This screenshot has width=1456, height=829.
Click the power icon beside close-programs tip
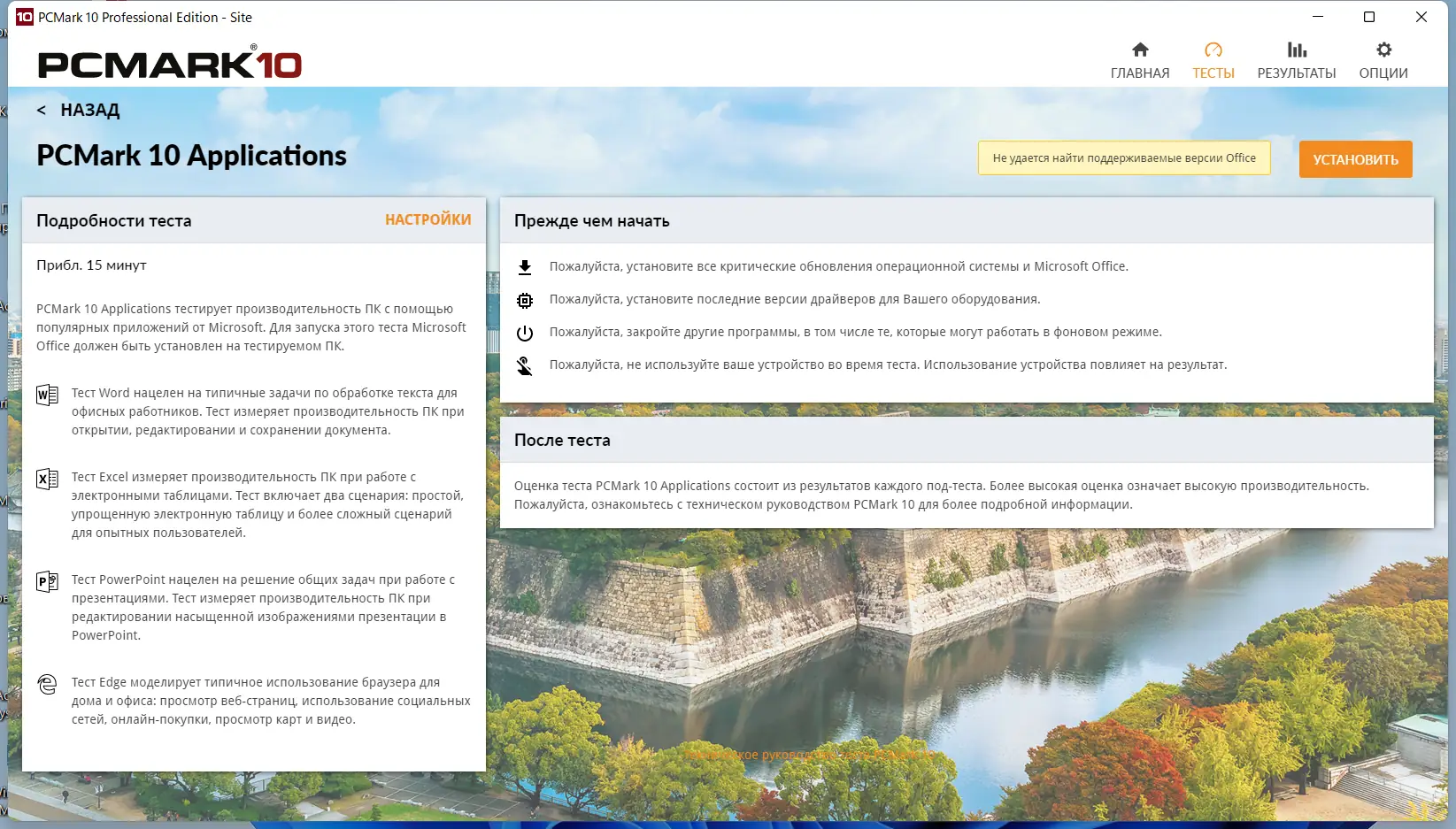(x=525, y=333)
